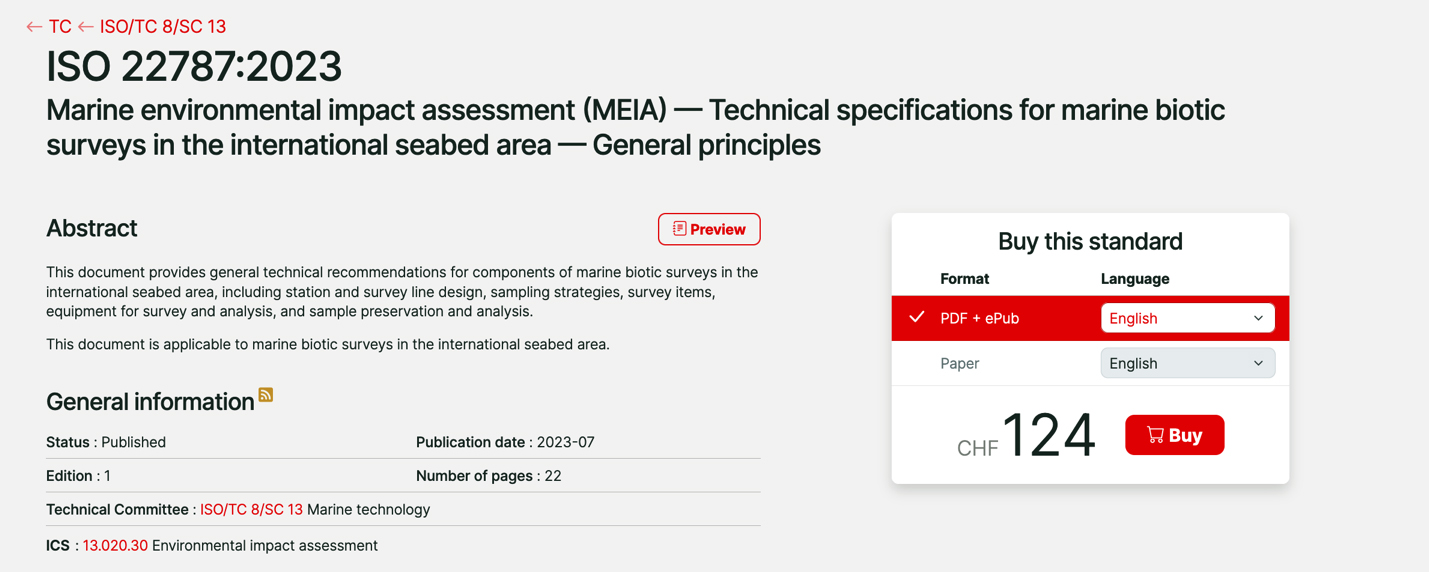1429x572 pixels.
Task: Click the left arrow before TC breadcrumb
Action: pyautogui.click(x=34, y=27)
